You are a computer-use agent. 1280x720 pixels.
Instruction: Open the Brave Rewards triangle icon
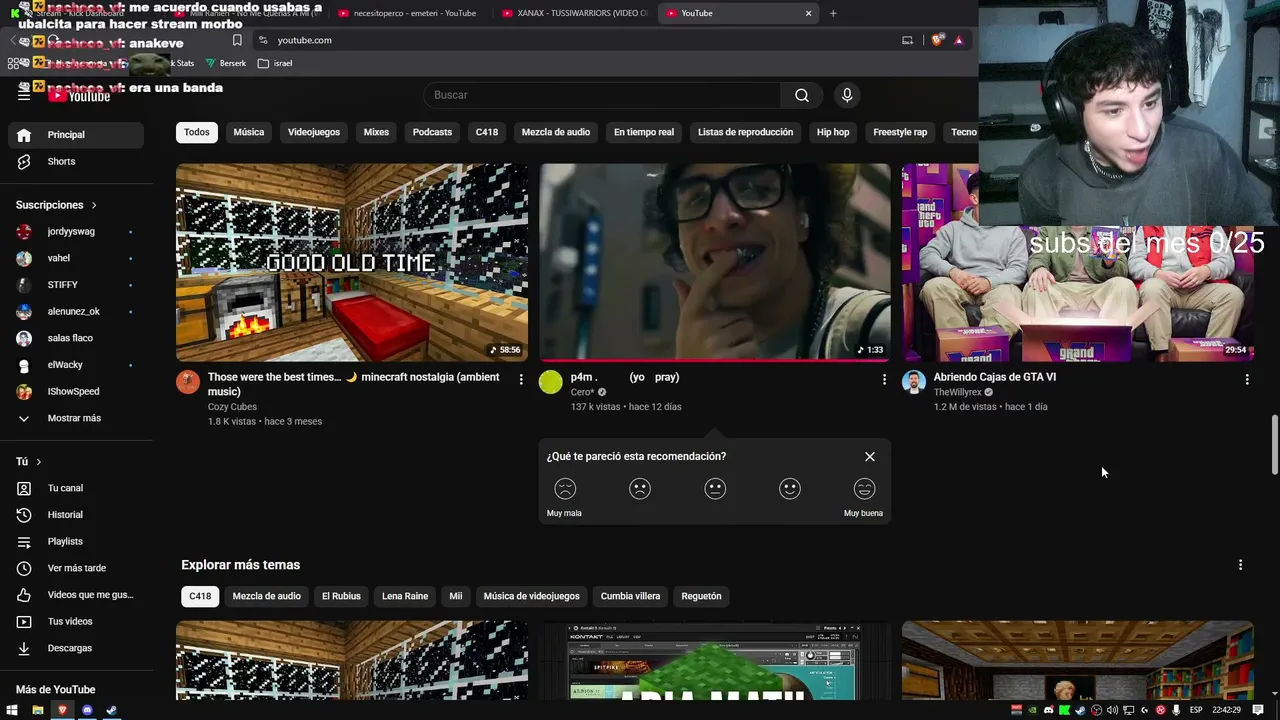[x=959, y=40]
